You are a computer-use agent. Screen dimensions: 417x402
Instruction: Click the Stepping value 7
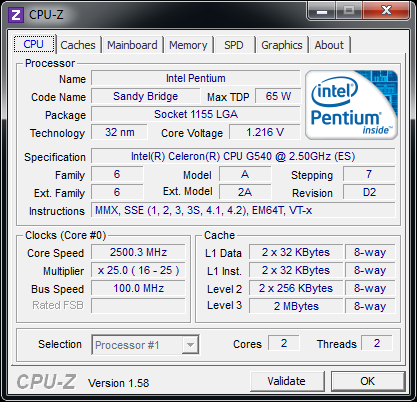click(x=369, y=174)
